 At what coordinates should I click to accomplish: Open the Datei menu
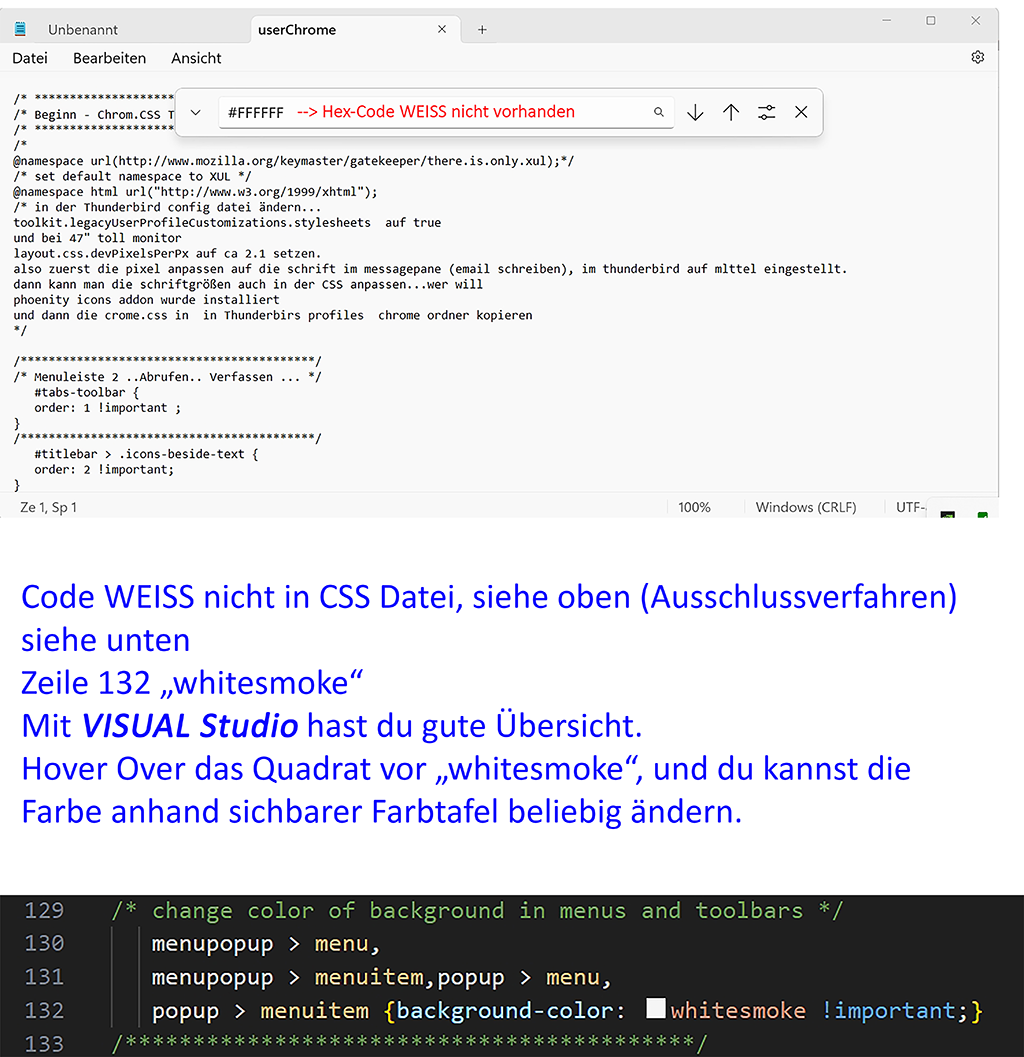(30, 58)
